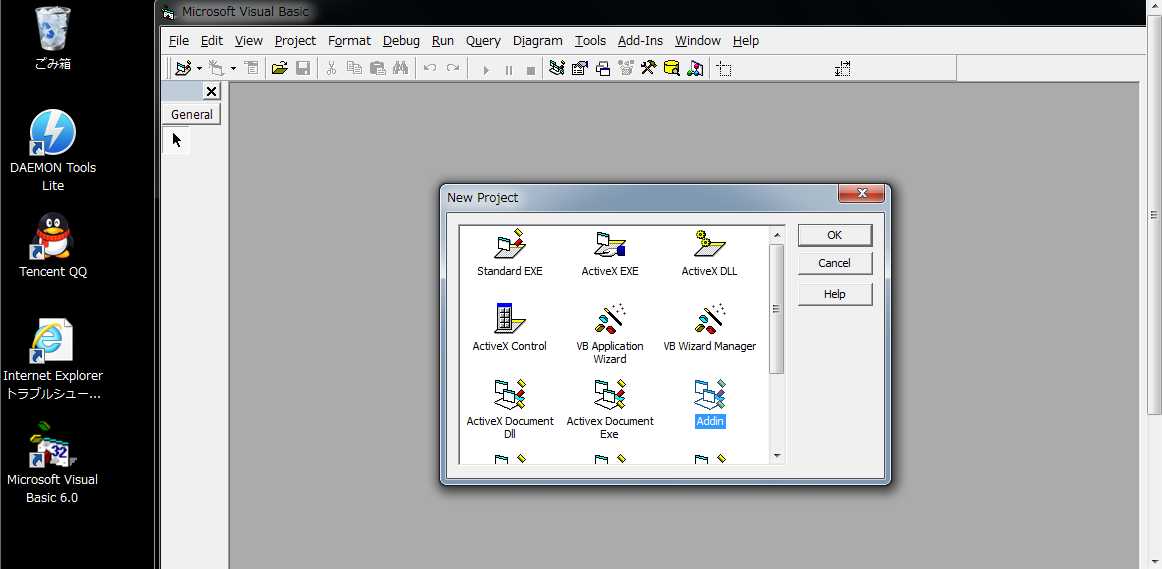The image size is (1162, 569).
Task: Open the Run menu
Action: 442,41
